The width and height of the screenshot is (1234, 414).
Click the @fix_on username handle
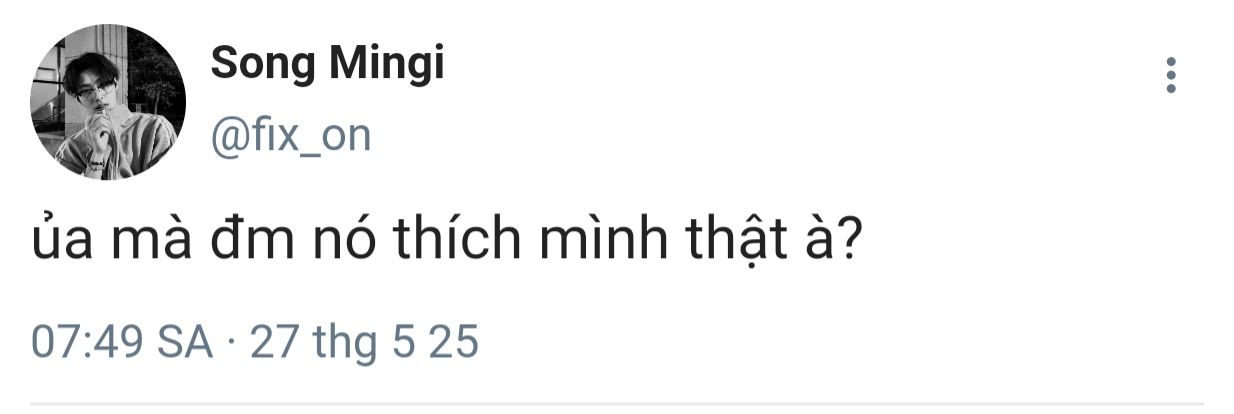[290, 134]
